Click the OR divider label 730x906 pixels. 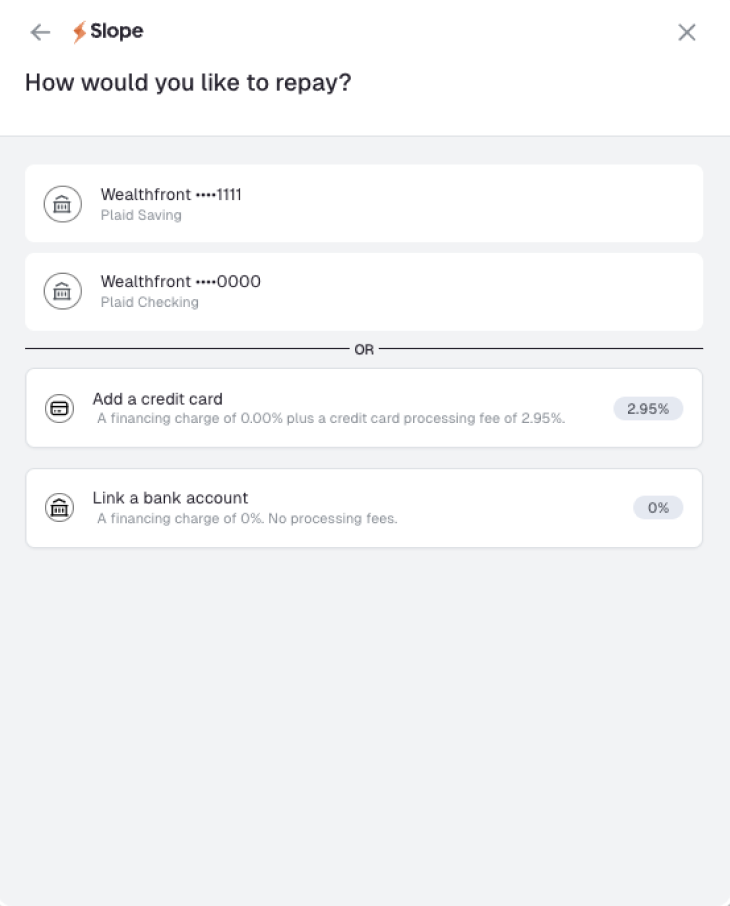click(x=364, y=350)
